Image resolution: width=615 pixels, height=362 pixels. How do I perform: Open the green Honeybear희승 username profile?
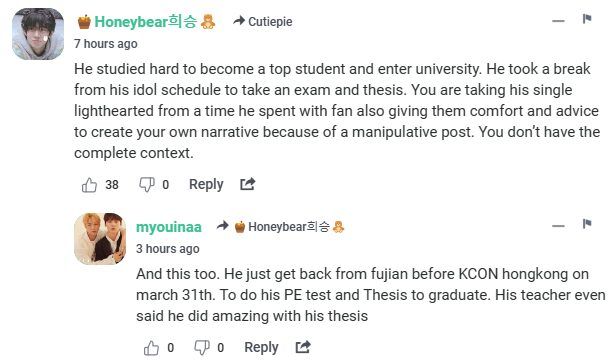[146, 22]
